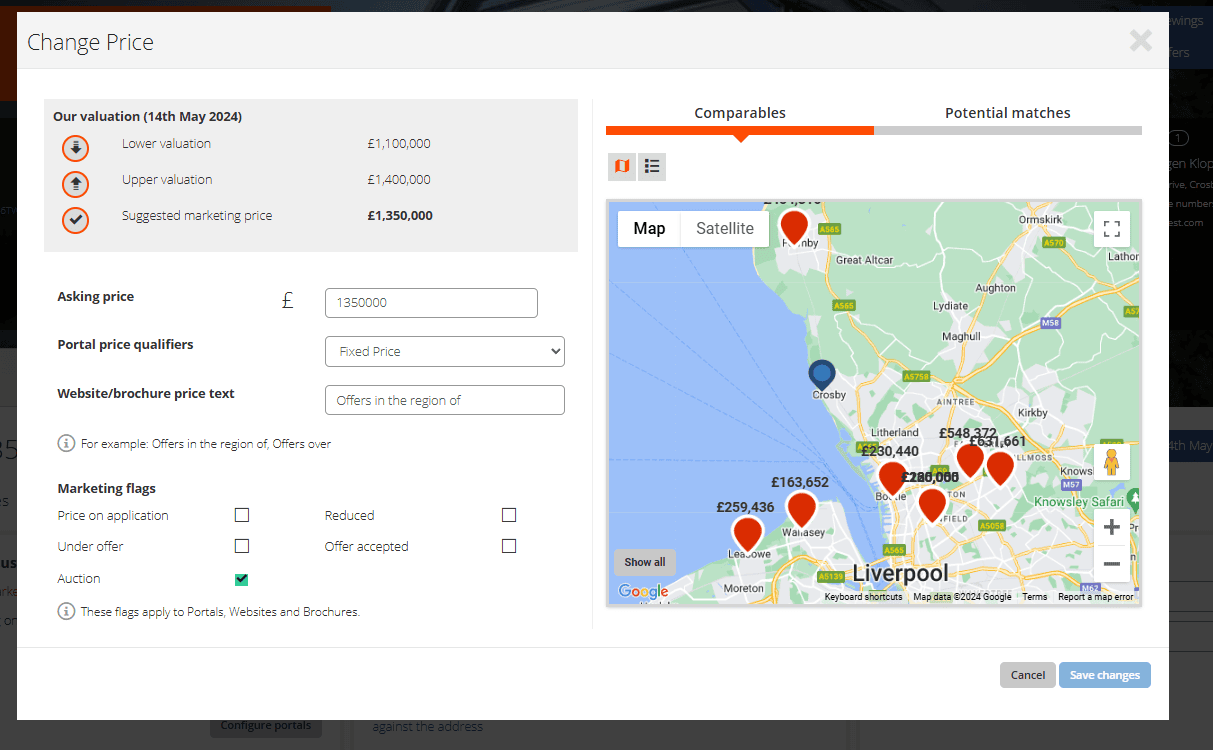
Task: Select the lower valuation down-arrow icon
Action: click(x=76, y=148)
